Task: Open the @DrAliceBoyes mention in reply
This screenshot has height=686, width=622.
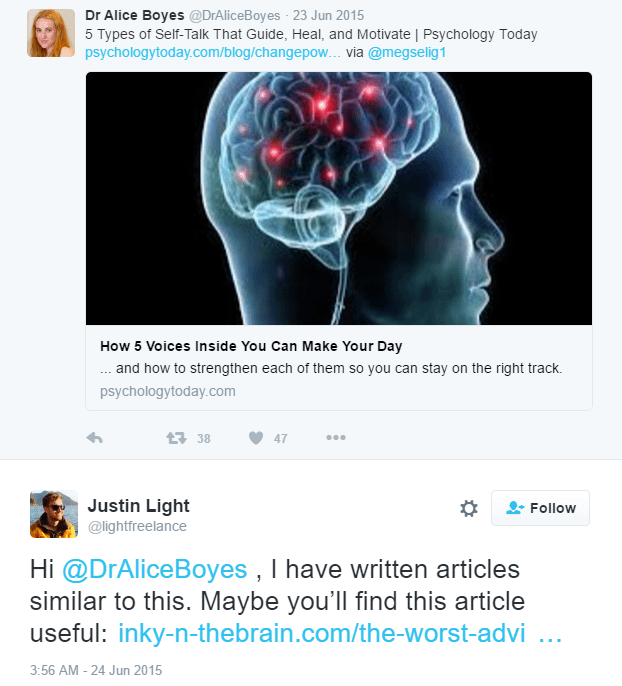Action: pyautogui.click(x=154, y=569)
